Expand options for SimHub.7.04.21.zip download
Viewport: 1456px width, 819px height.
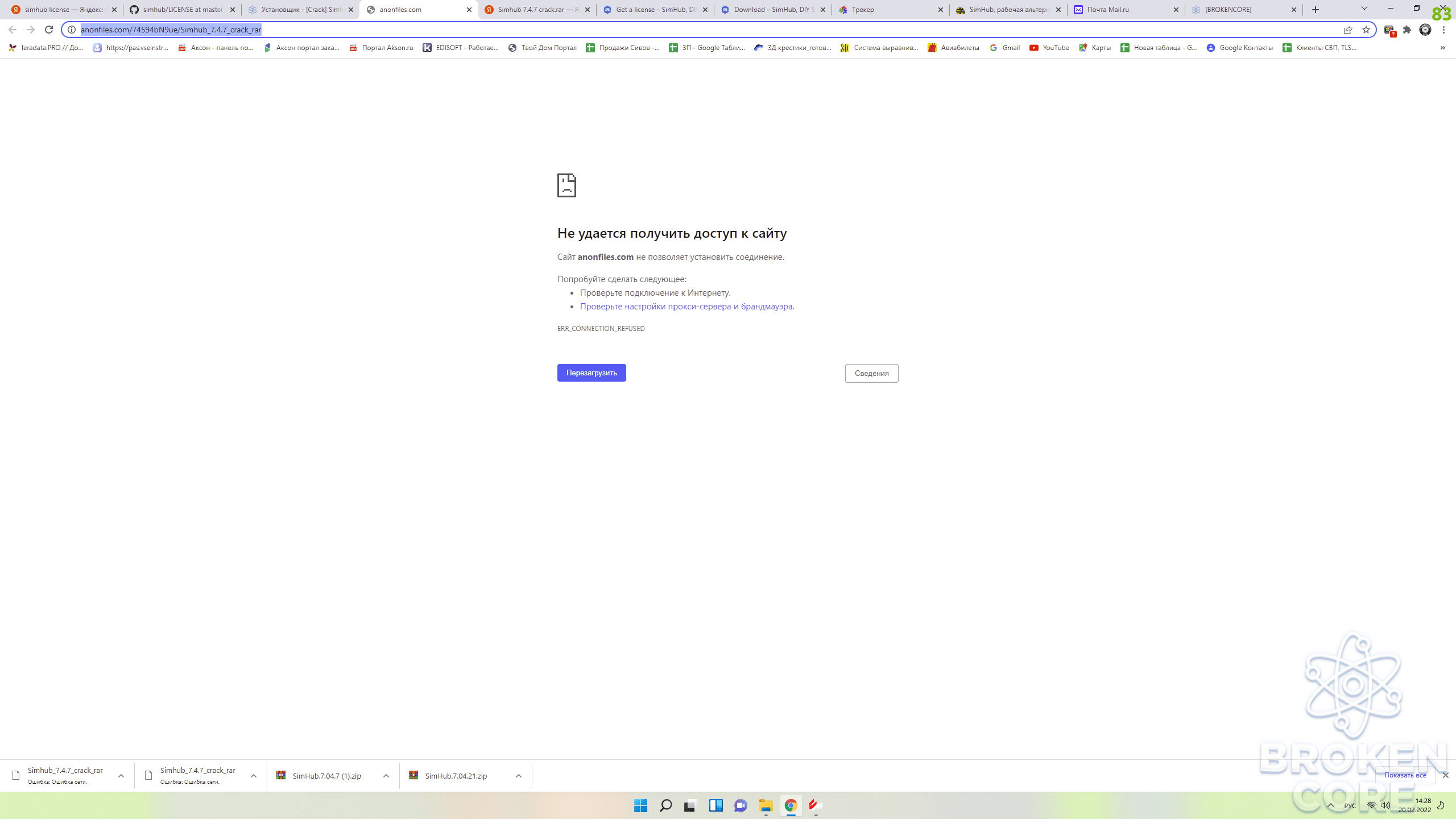coord(519,776)
